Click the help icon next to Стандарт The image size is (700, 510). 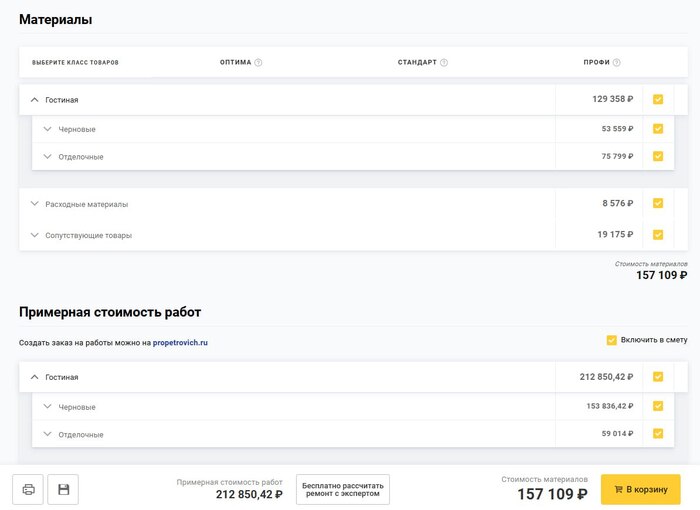pyautogui.click(x=444, y=62)
